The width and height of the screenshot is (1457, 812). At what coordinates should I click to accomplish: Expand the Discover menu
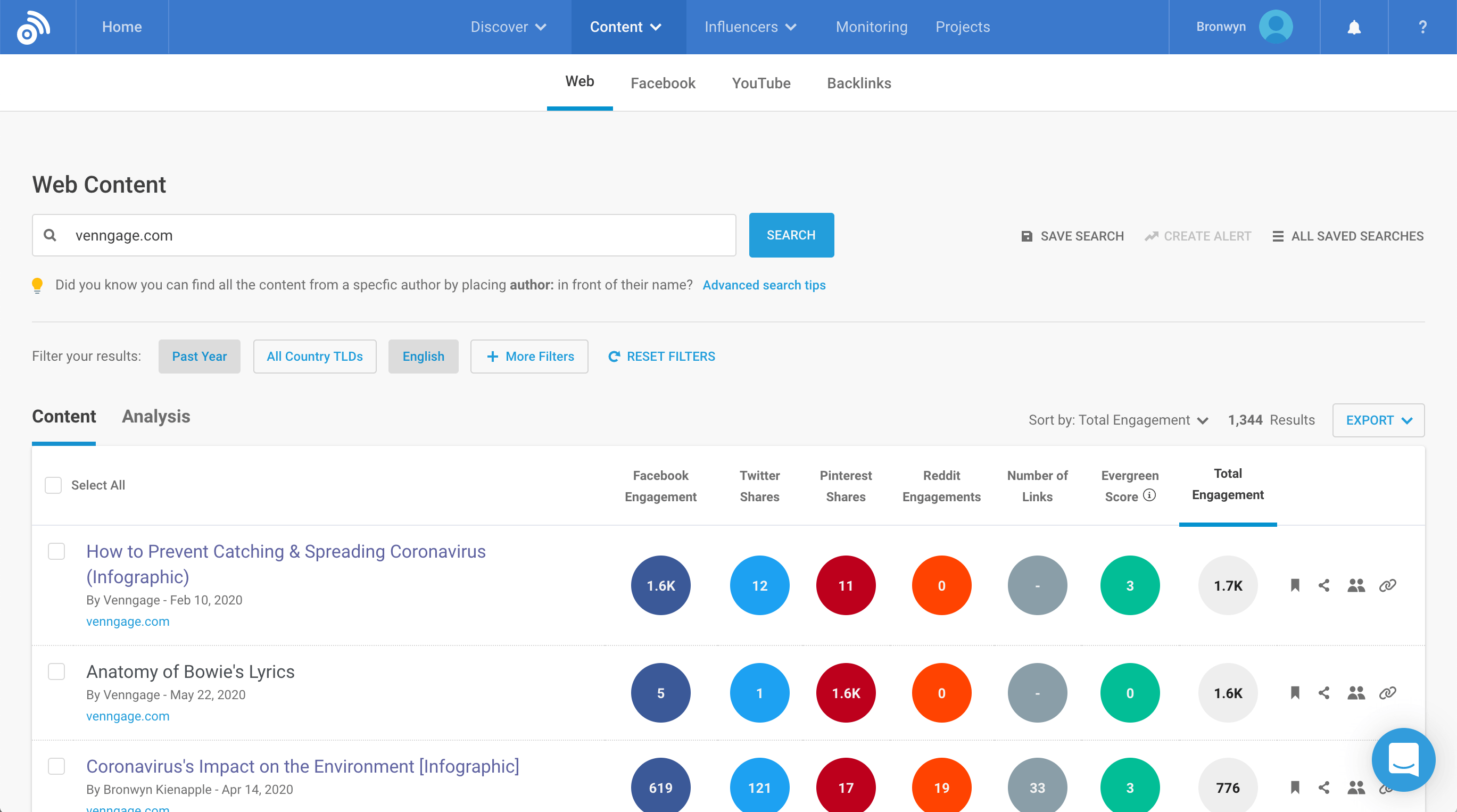508,27
